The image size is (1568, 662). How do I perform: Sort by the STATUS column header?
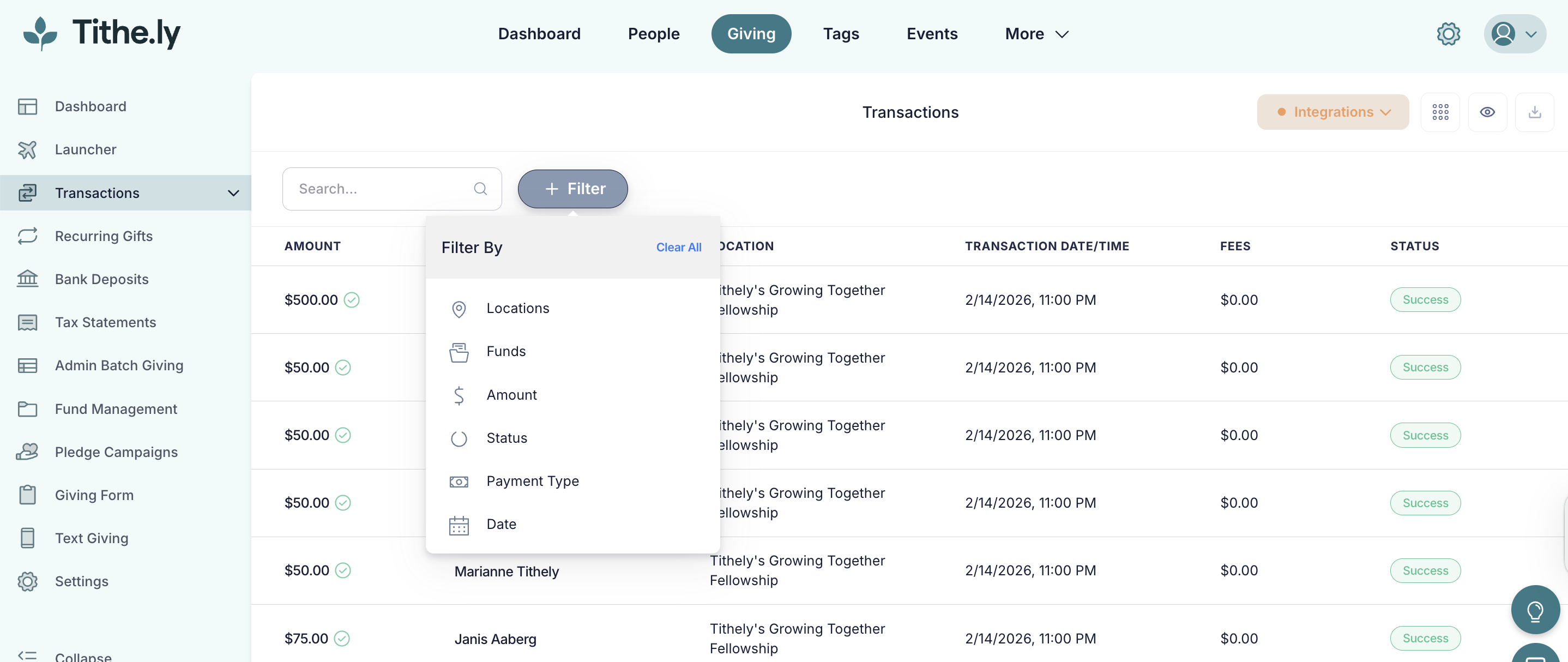[x=1415, y=246]
